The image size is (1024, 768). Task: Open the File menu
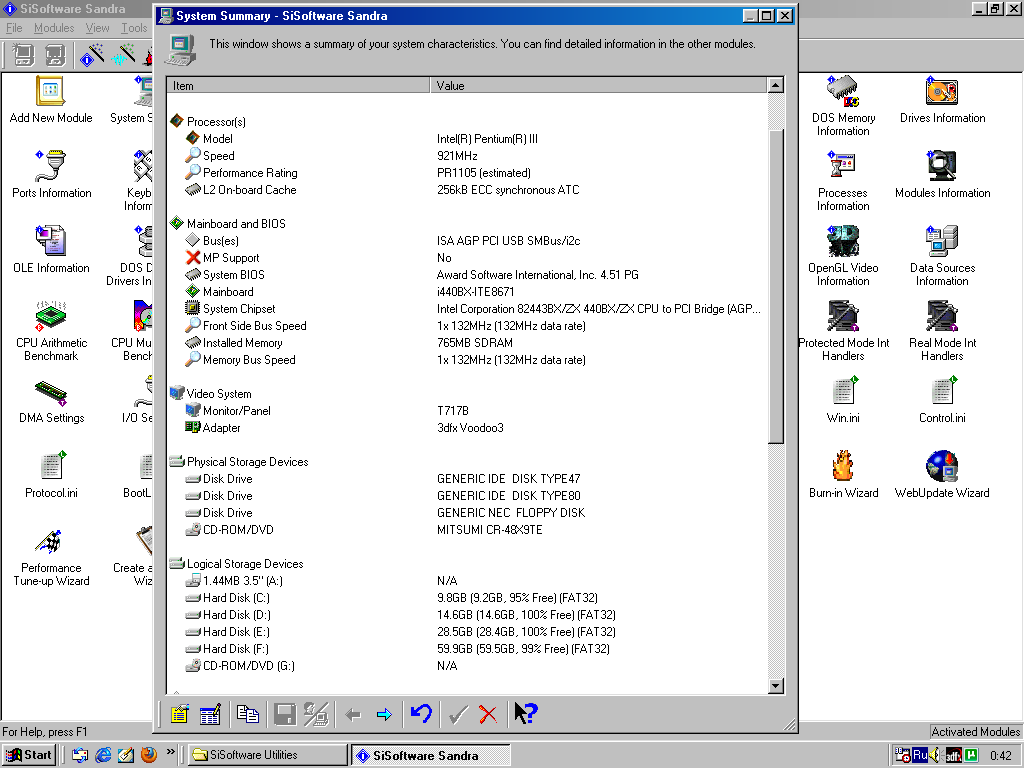pyautogui.click(x=14, y=28)
